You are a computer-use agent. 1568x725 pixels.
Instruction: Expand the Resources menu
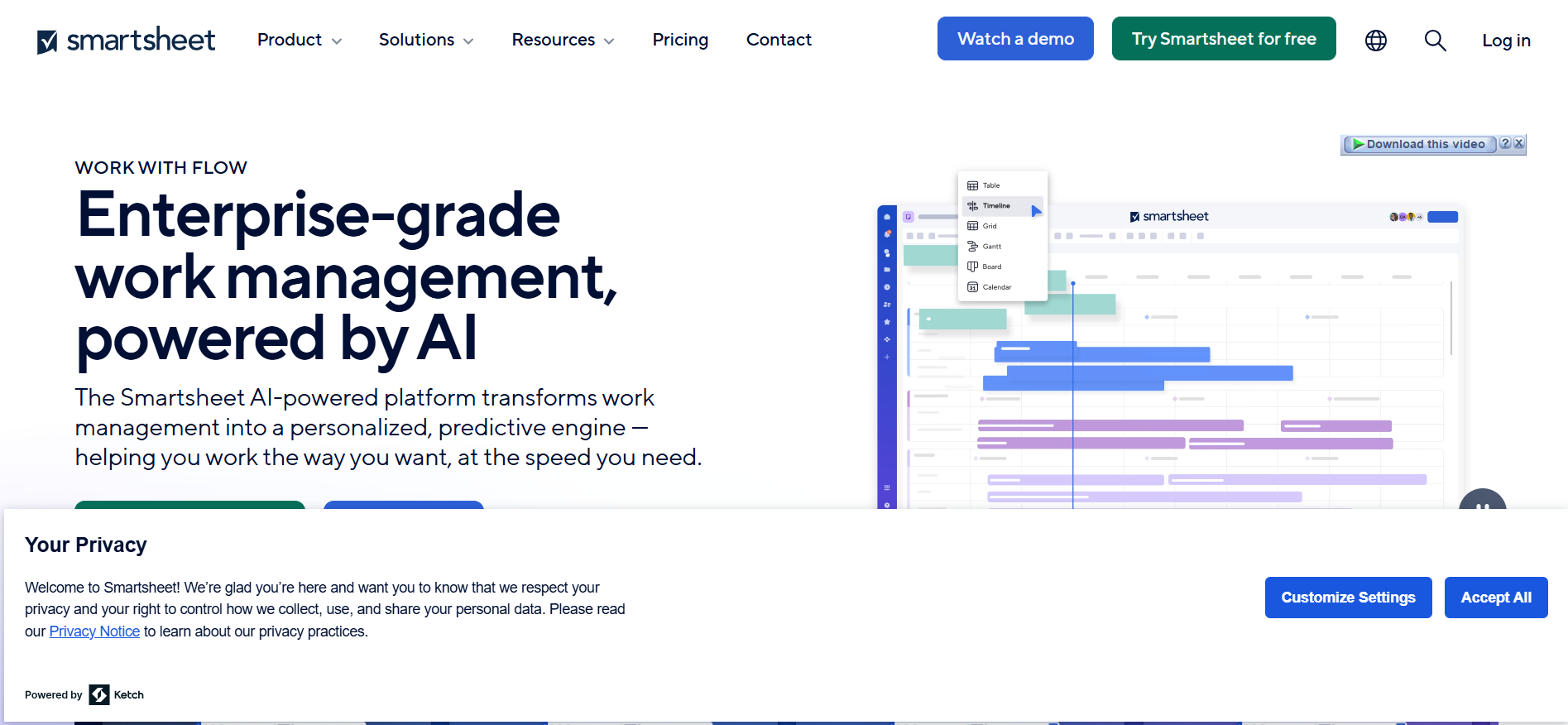pyautogui.click(x=563, y=40)
